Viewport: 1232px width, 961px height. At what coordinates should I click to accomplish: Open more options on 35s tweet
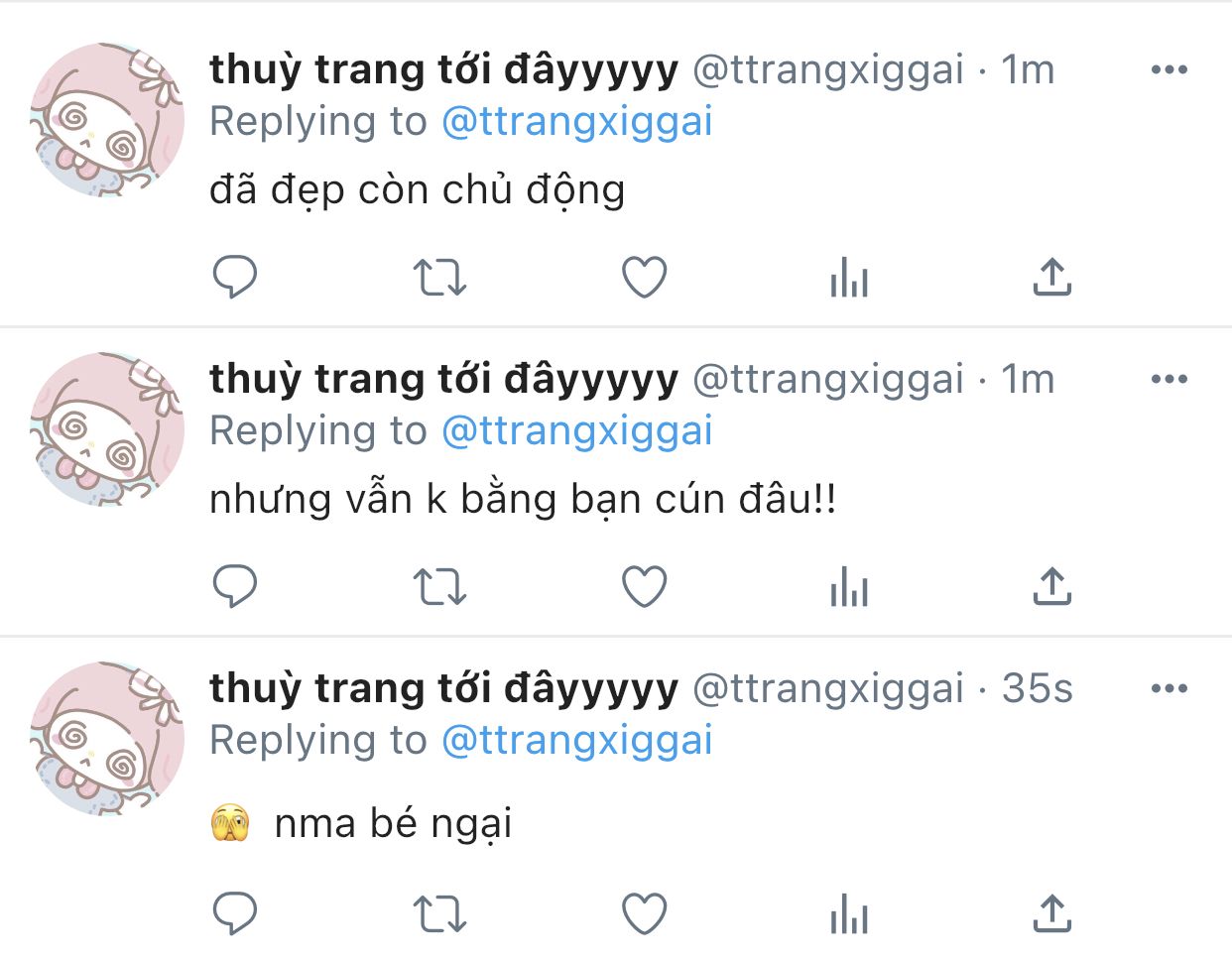pos(1170,688)
